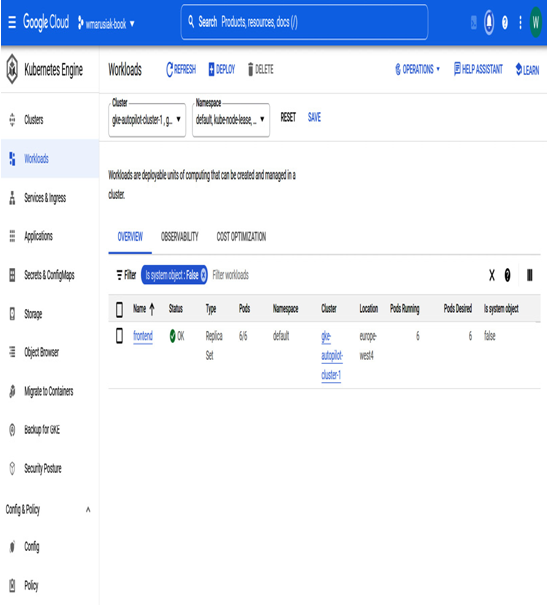
Task: Tick the frontend row checkbox
Action: (120, 336)
